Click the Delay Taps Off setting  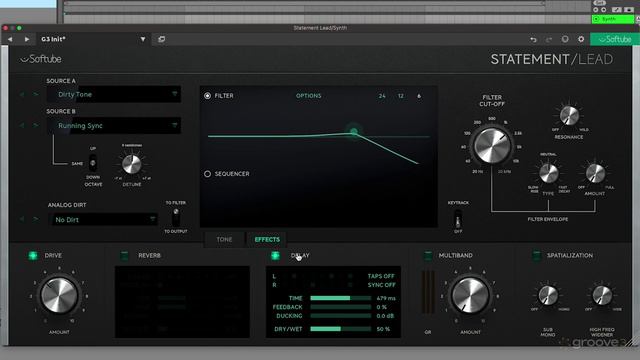381,276
